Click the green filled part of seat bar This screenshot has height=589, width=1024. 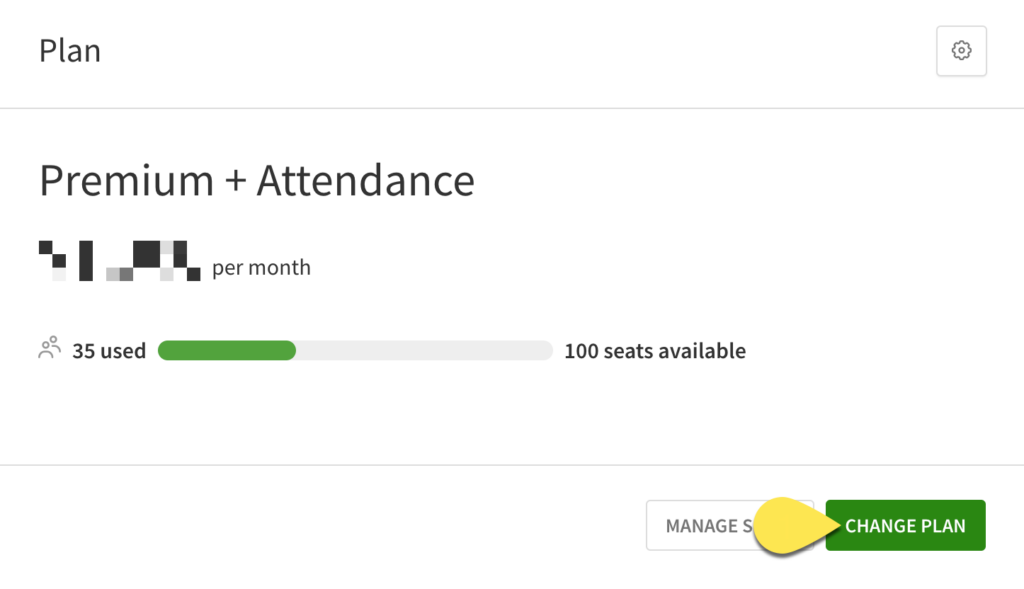point(227,350)
